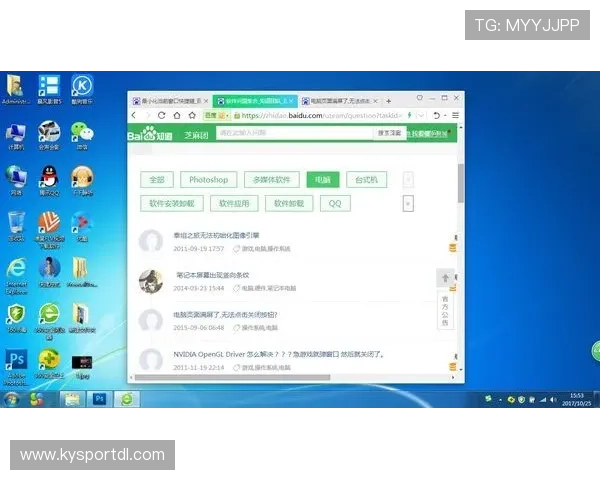The image size is (600, 480).
Task: Switch to Photoshop in the taskbar
Action: click(x=99, y=399)
